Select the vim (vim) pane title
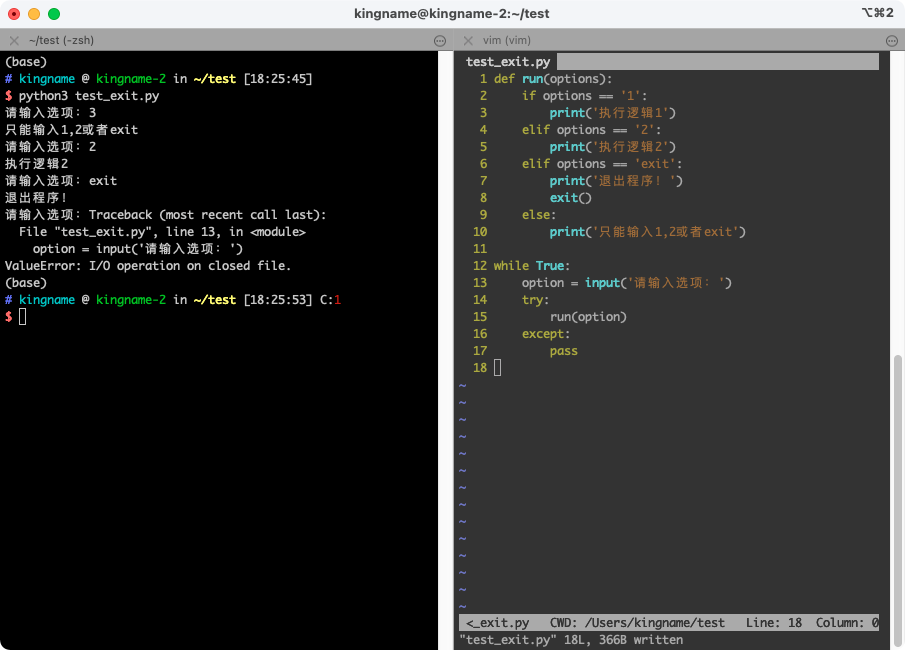The image size is (905, 650). [506, 41]
